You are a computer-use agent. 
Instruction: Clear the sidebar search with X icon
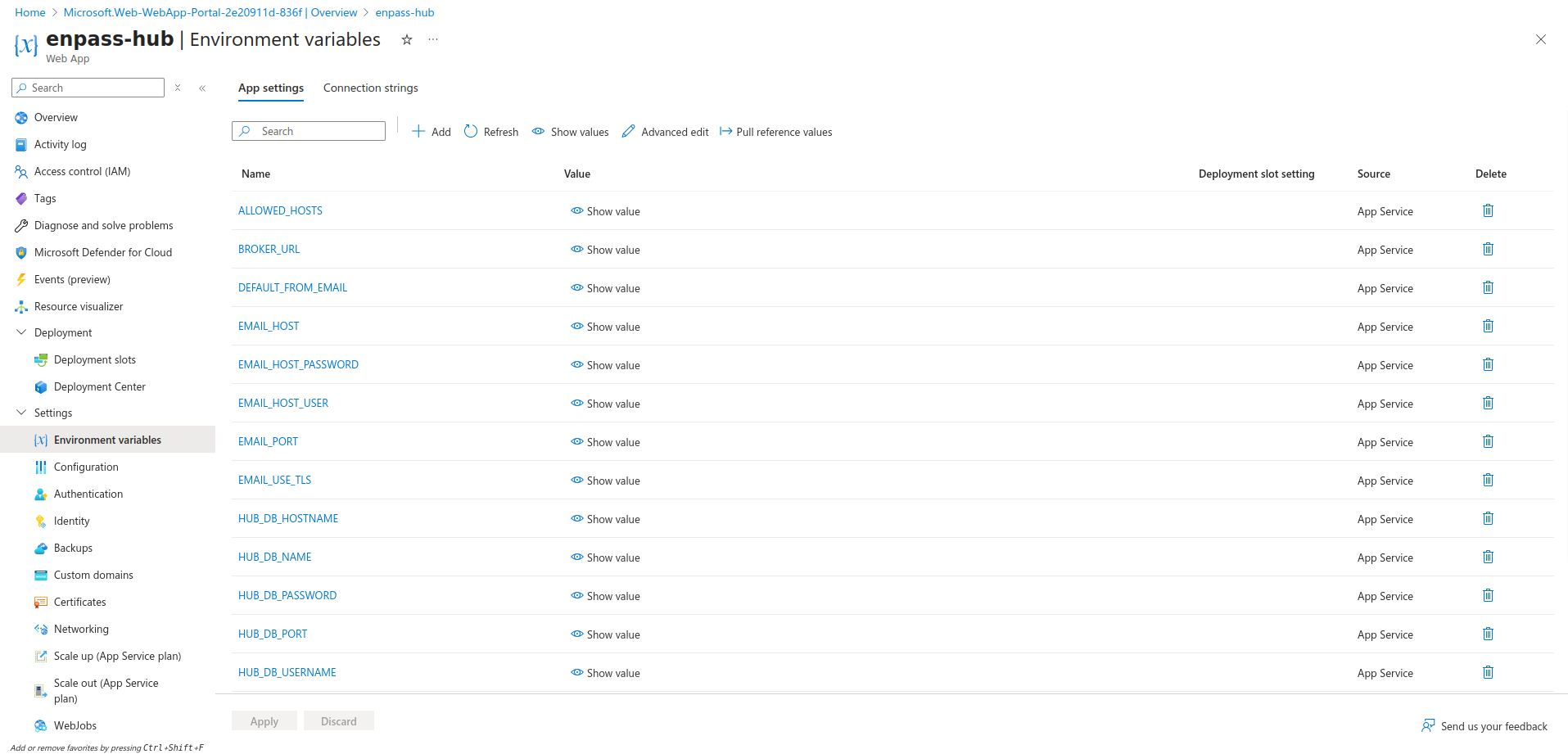178,88
